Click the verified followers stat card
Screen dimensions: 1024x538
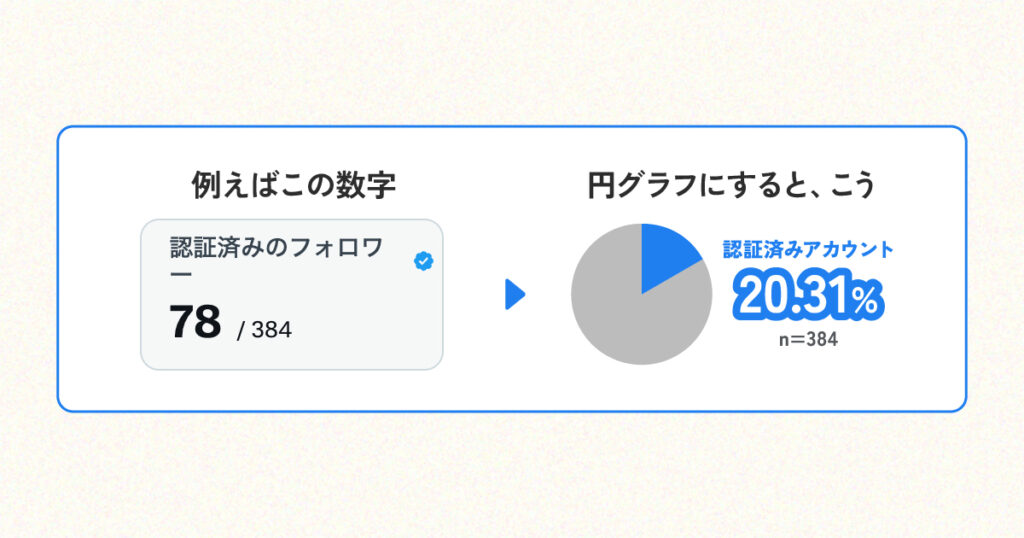pos(292,294)
